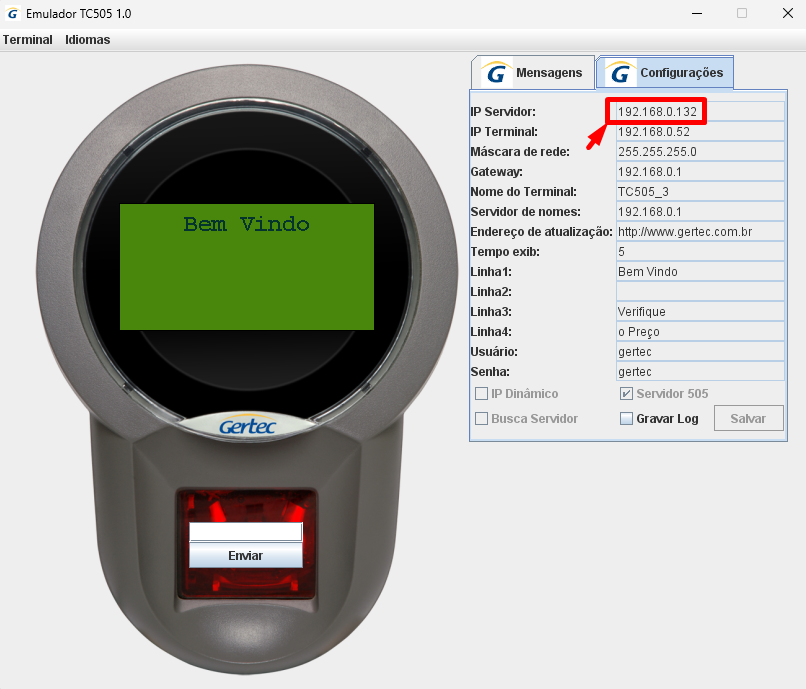Click the Salvar button

tap(748, 419)
